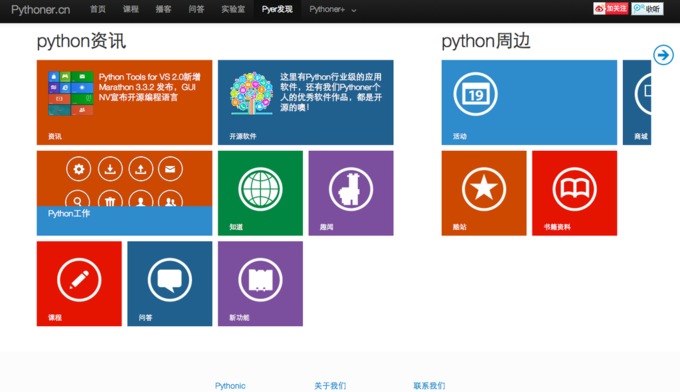Open the 关于我们 footer link
The height and width of the screenshot is (392, 680).
(x=330, y=385)
